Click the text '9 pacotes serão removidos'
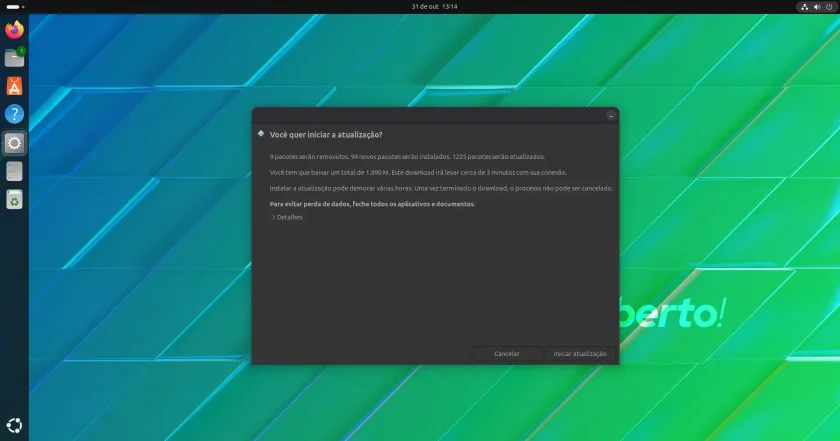This screenshot has height=441, width=840. pyautogui.click(x=309, y=157)
